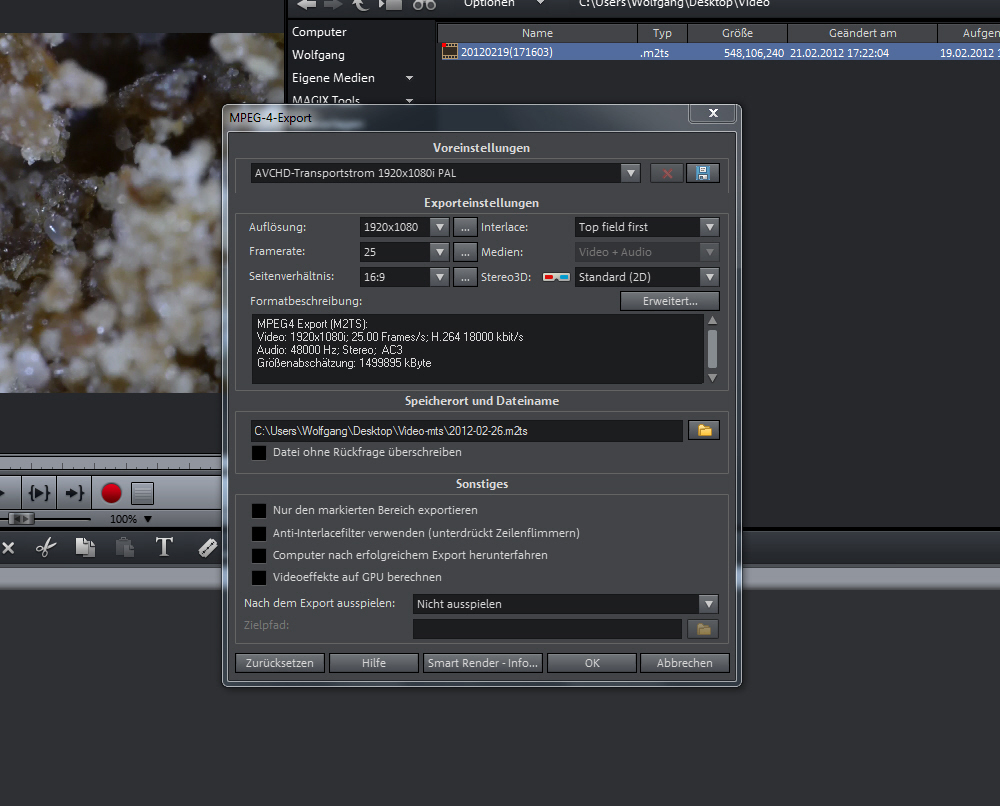The width and height of the screenshot is (1000, 806).
Task: Select 'Computer' in the media browser sidebar
Action: 319,32
